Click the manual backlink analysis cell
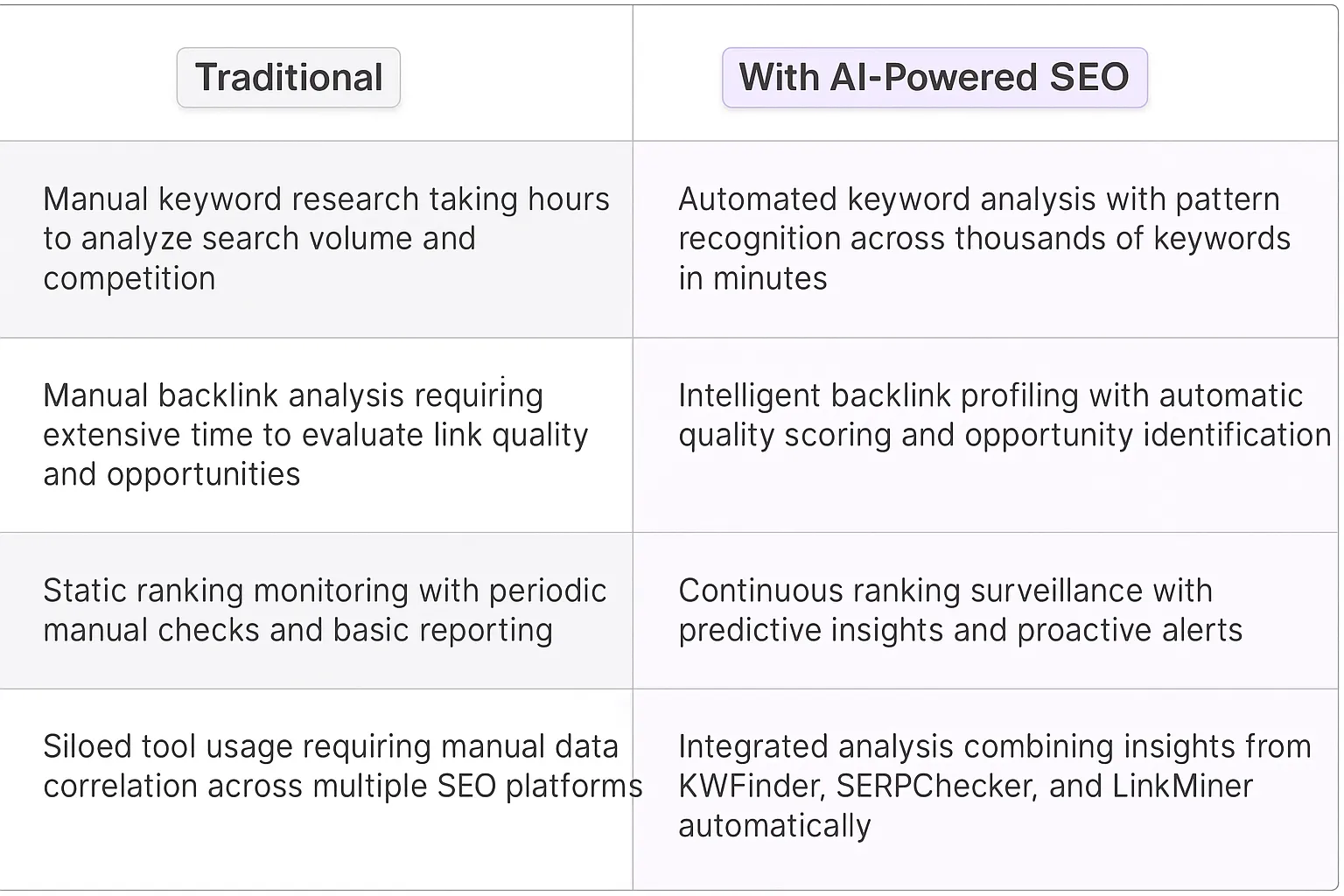Viewport: 1344px width, 896px height. click(x=315, y=434)
